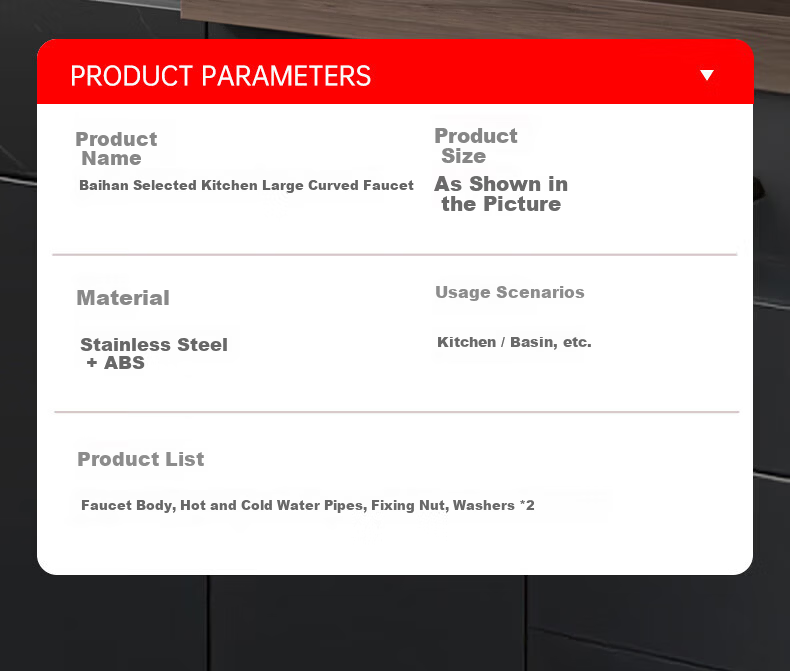Click the PRODUCT PARAMETERS header title
Screen dimensions: 790x671
click(x=221, y=76)
